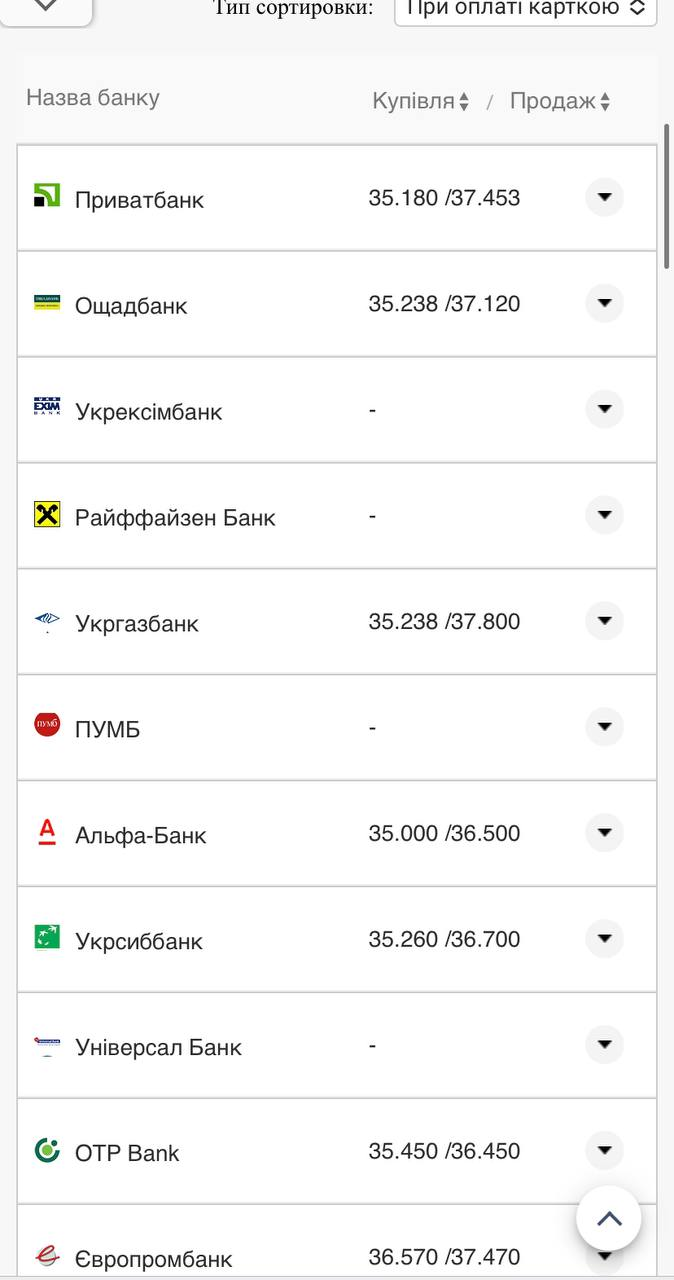Viewport: 674px width, 1280px height.
Task: Expand the Альфа-Банк row arrow
Action: [604, 833]
